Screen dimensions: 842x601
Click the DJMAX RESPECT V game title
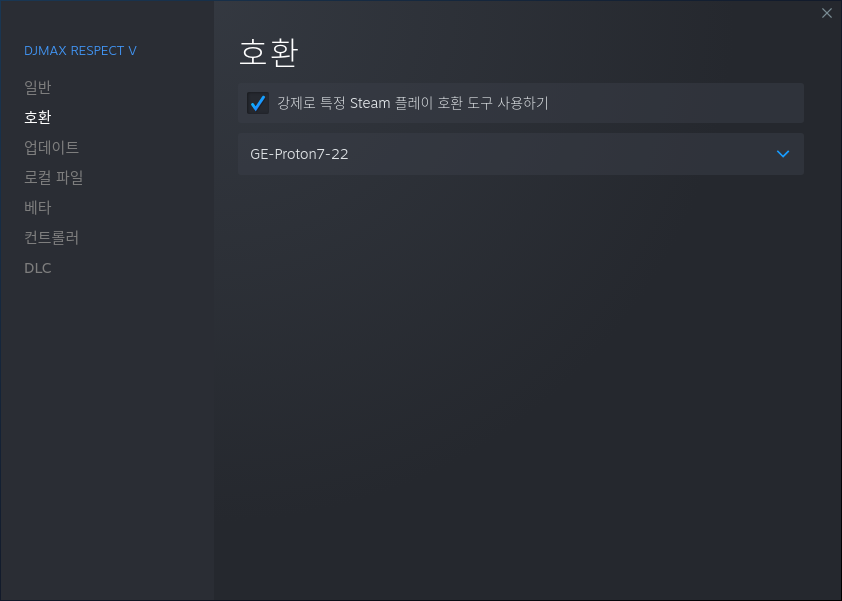click(x=81, y=50)
